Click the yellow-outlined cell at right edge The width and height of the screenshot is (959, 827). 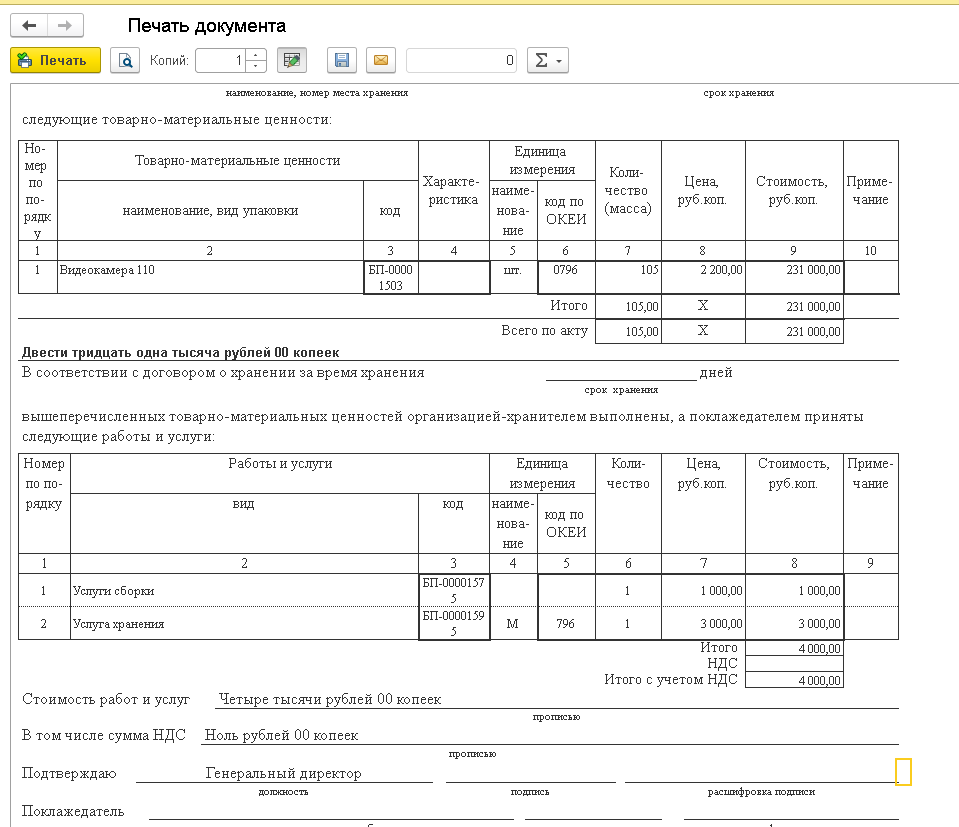pyautogui.click(x=903, y=771)
